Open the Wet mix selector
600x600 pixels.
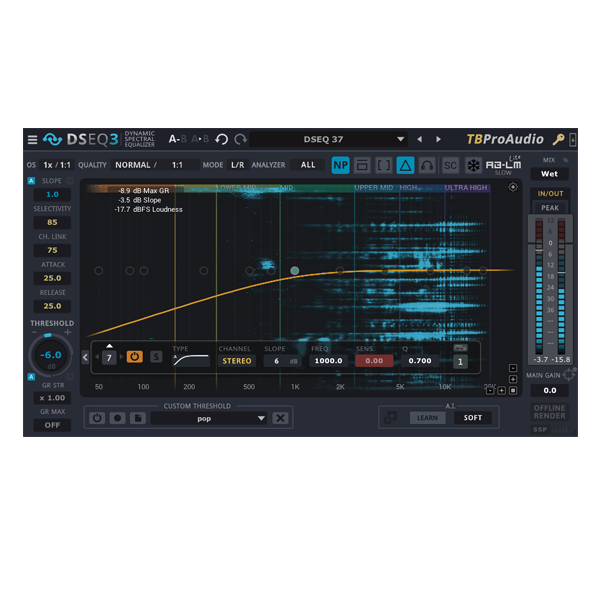point(549,174)
